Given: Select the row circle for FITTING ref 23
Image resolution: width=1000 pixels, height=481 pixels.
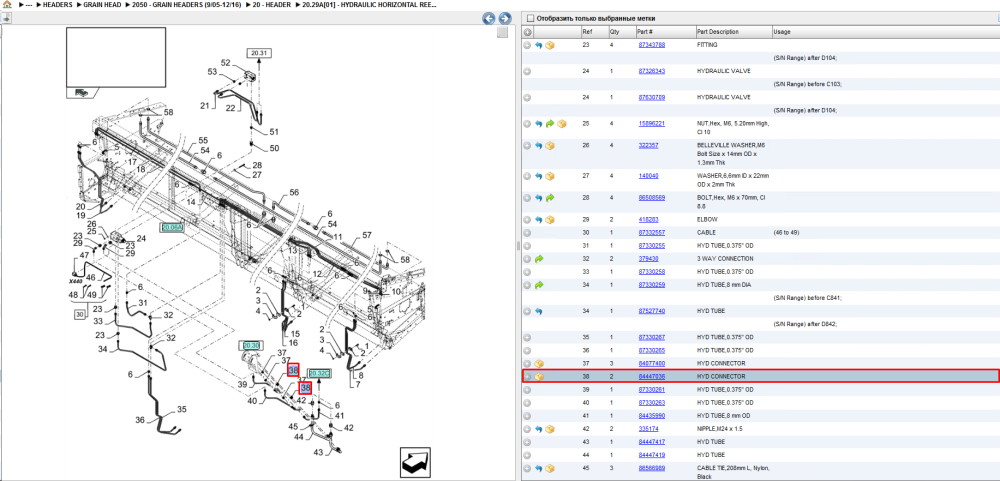Looking at the screenshot, I should [527, 45].
